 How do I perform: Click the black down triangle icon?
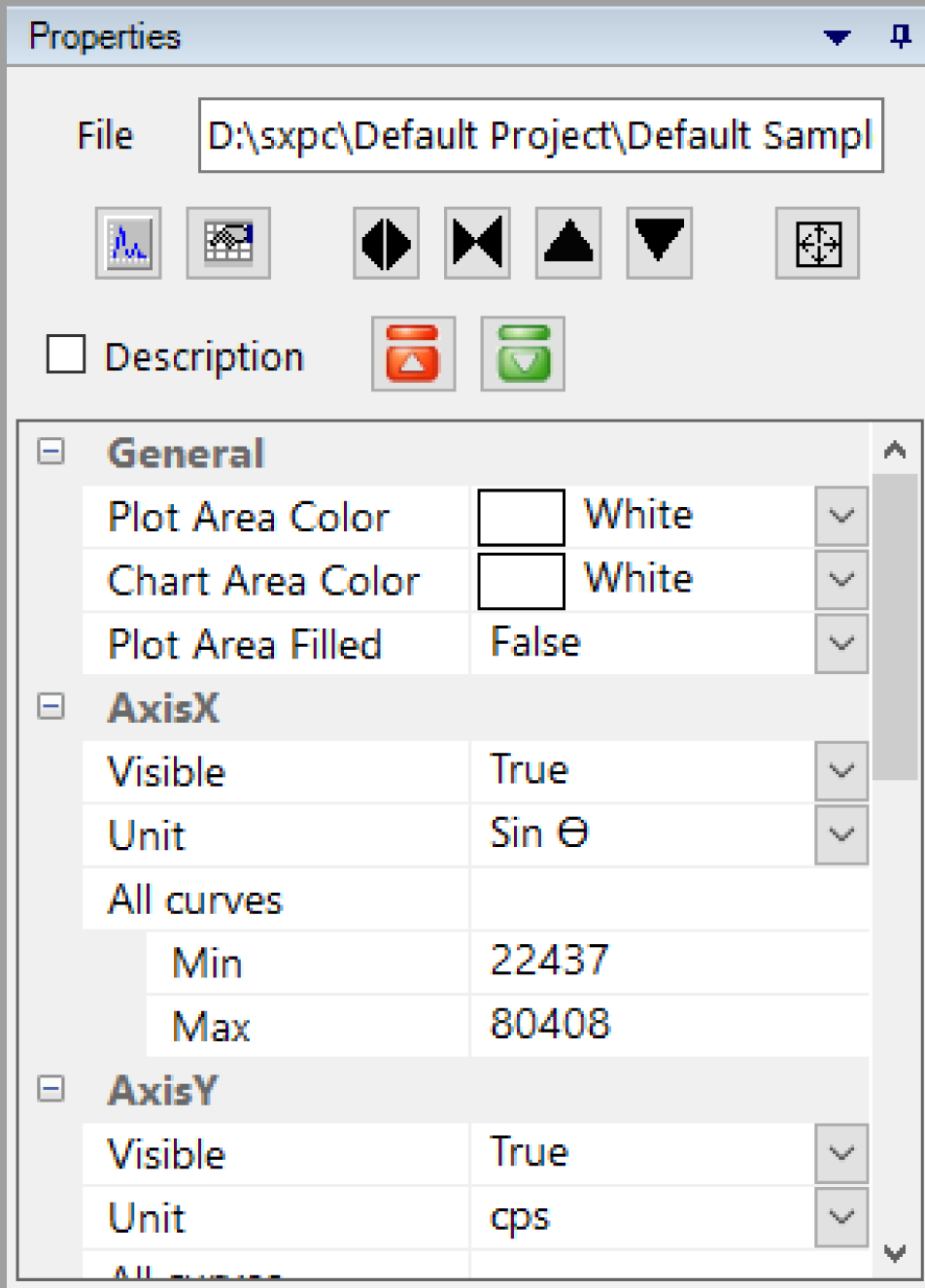point(660,243)
